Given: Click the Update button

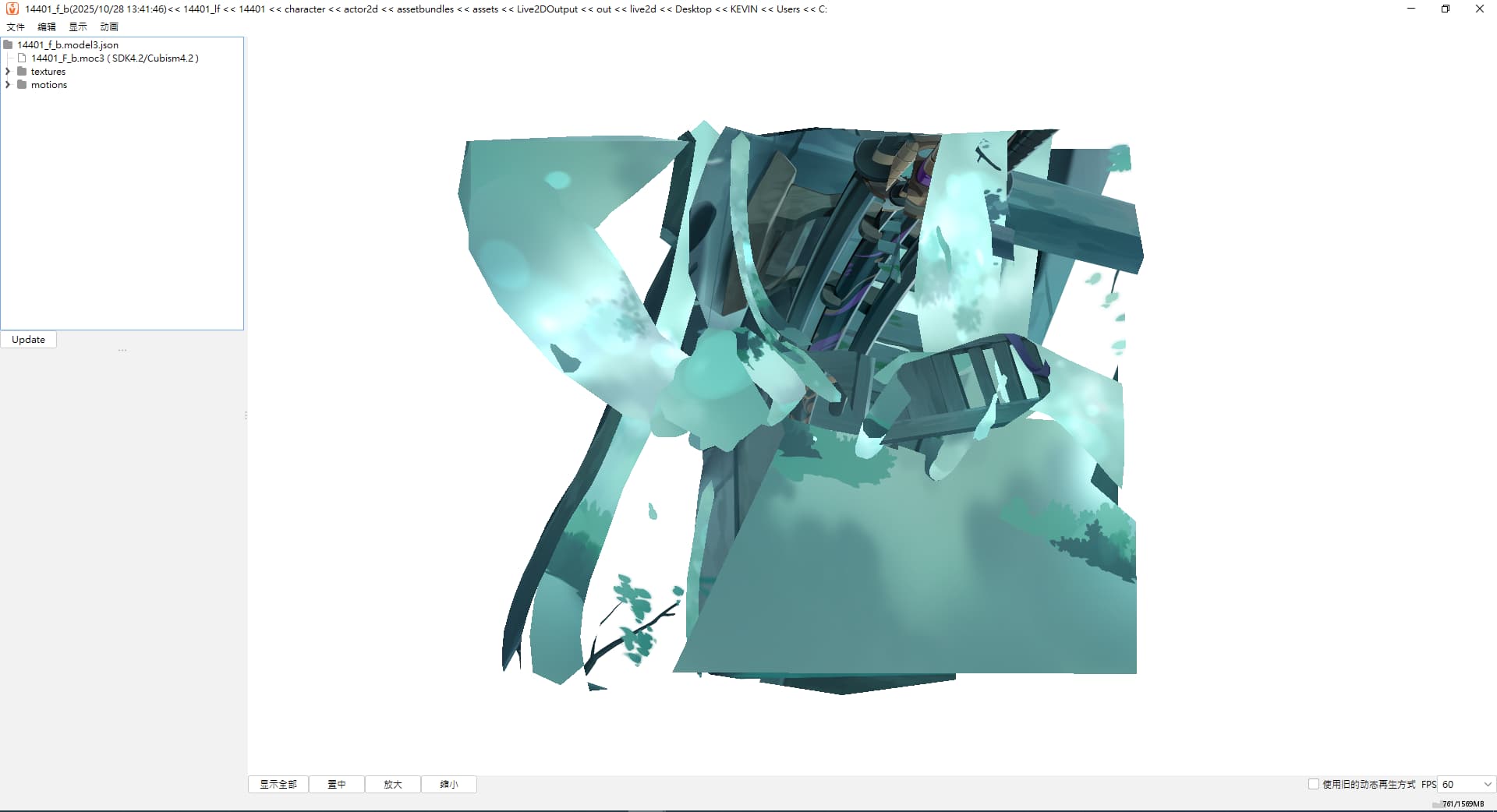Looking at the screenshot, I should point(28,340).
